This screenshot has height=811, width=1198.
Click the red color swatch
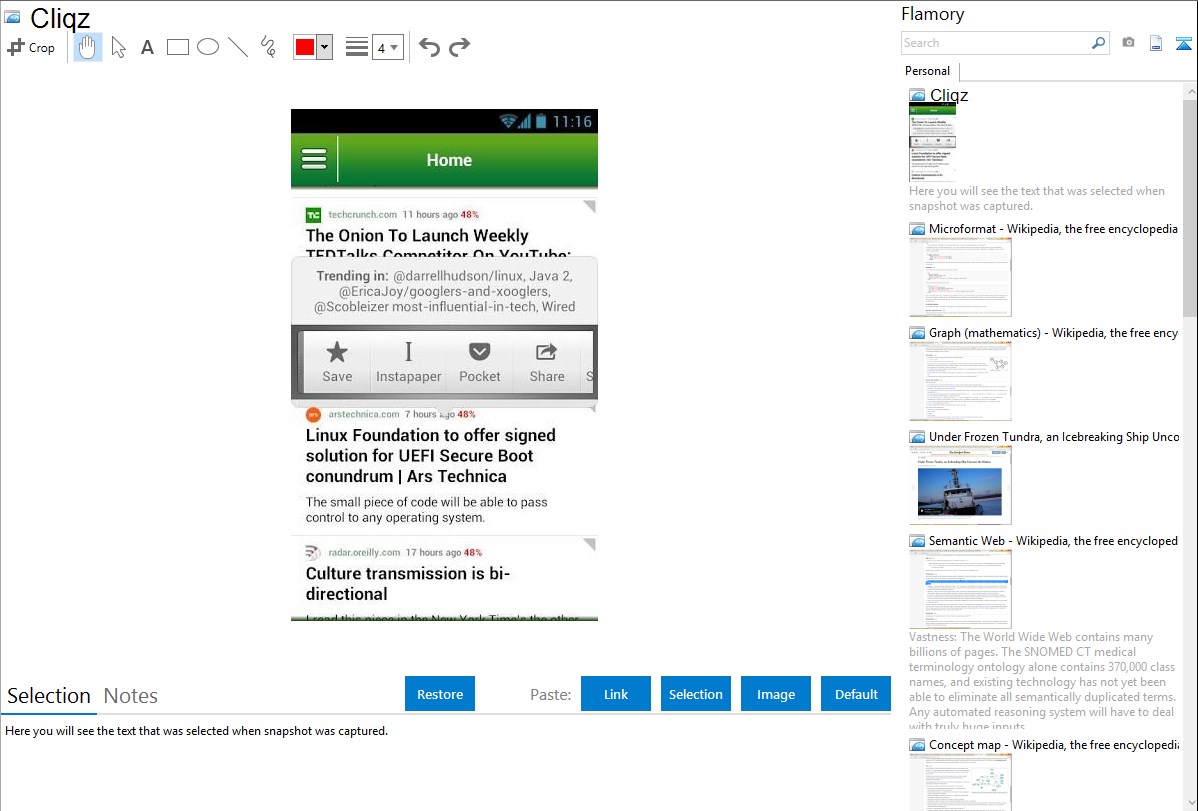pos(305,47)
